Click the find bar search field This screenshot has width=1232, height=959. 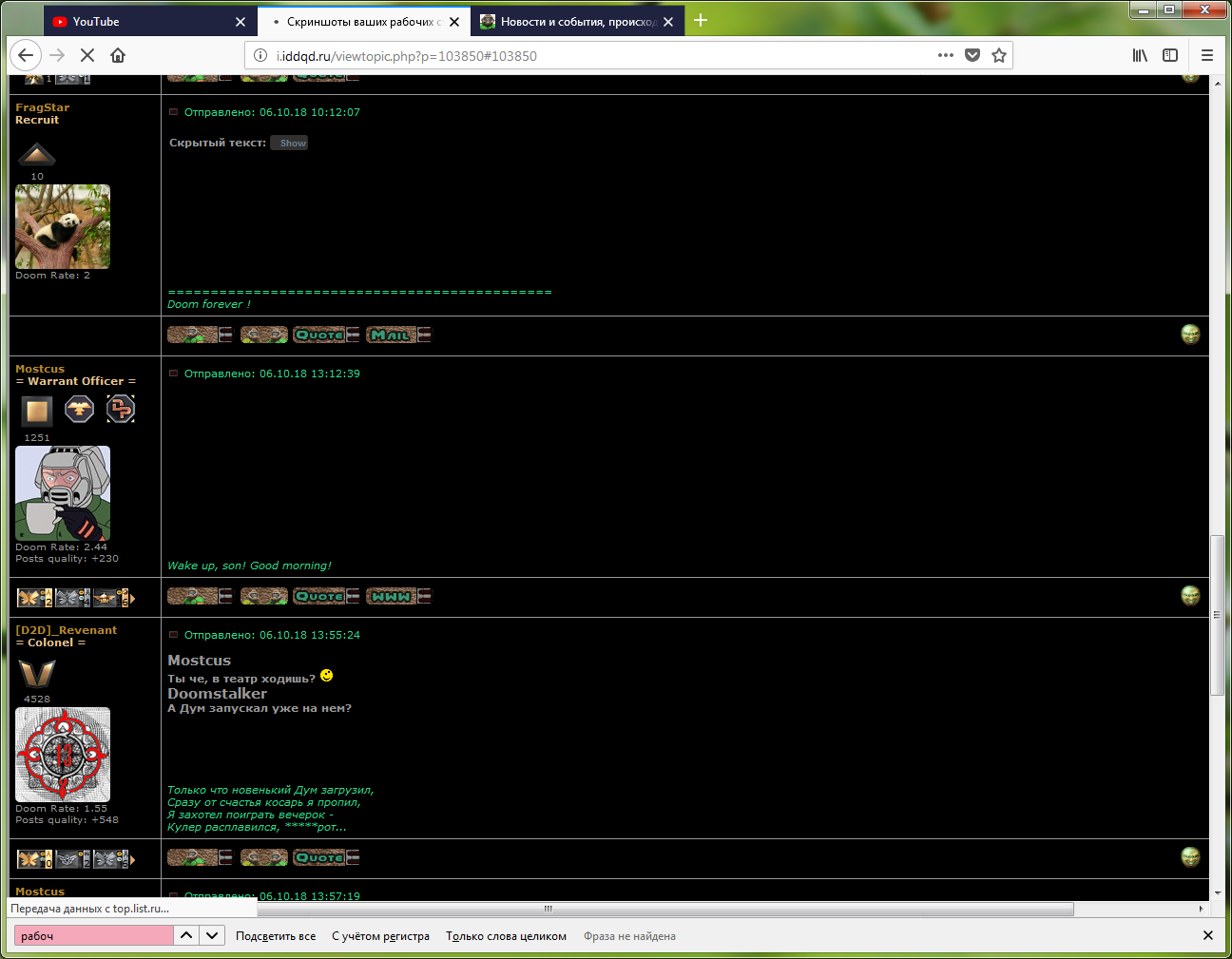[x=93, y=935]
